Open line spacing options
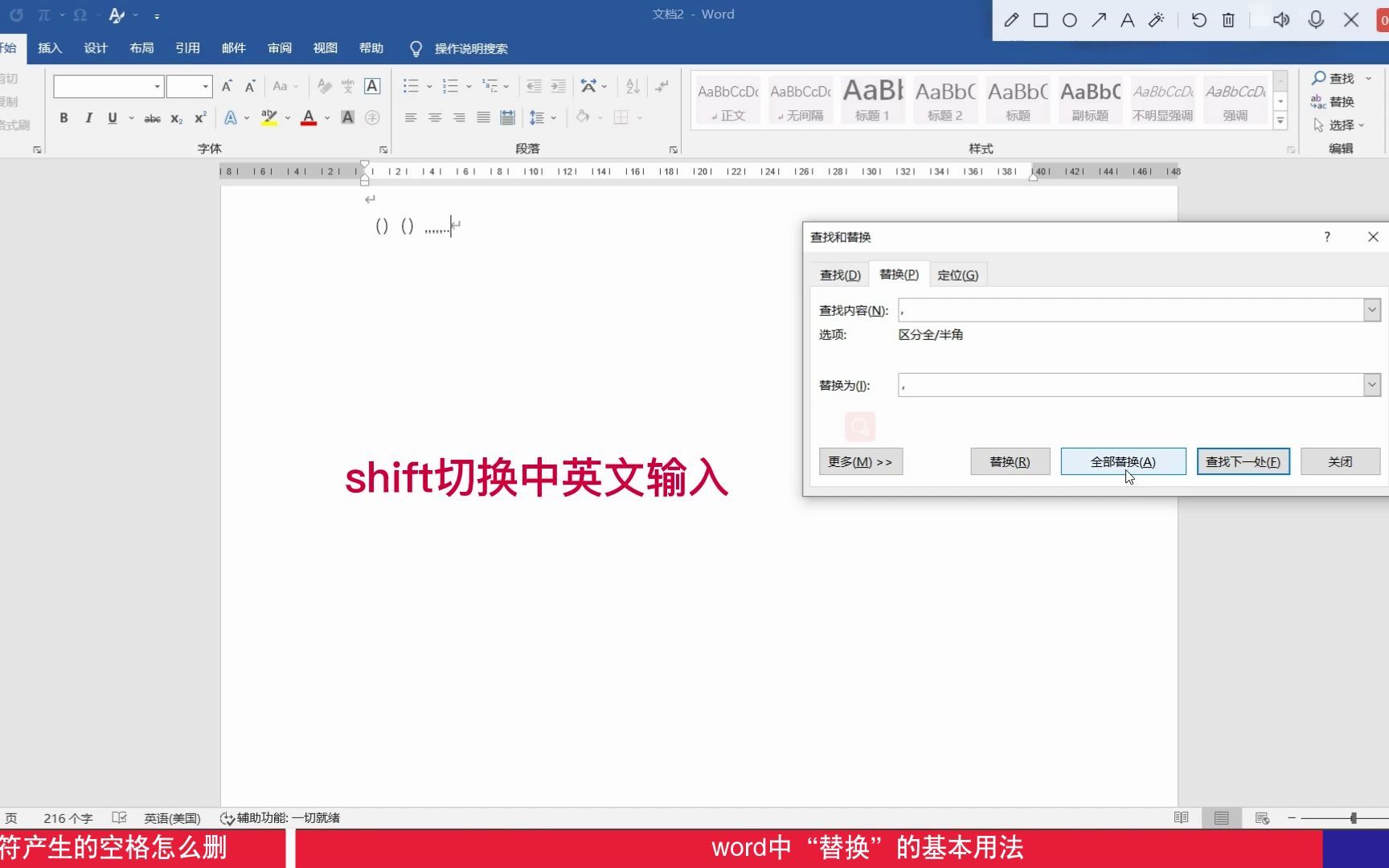Viewport: 1389px width, 868px height. coord(538,118)
